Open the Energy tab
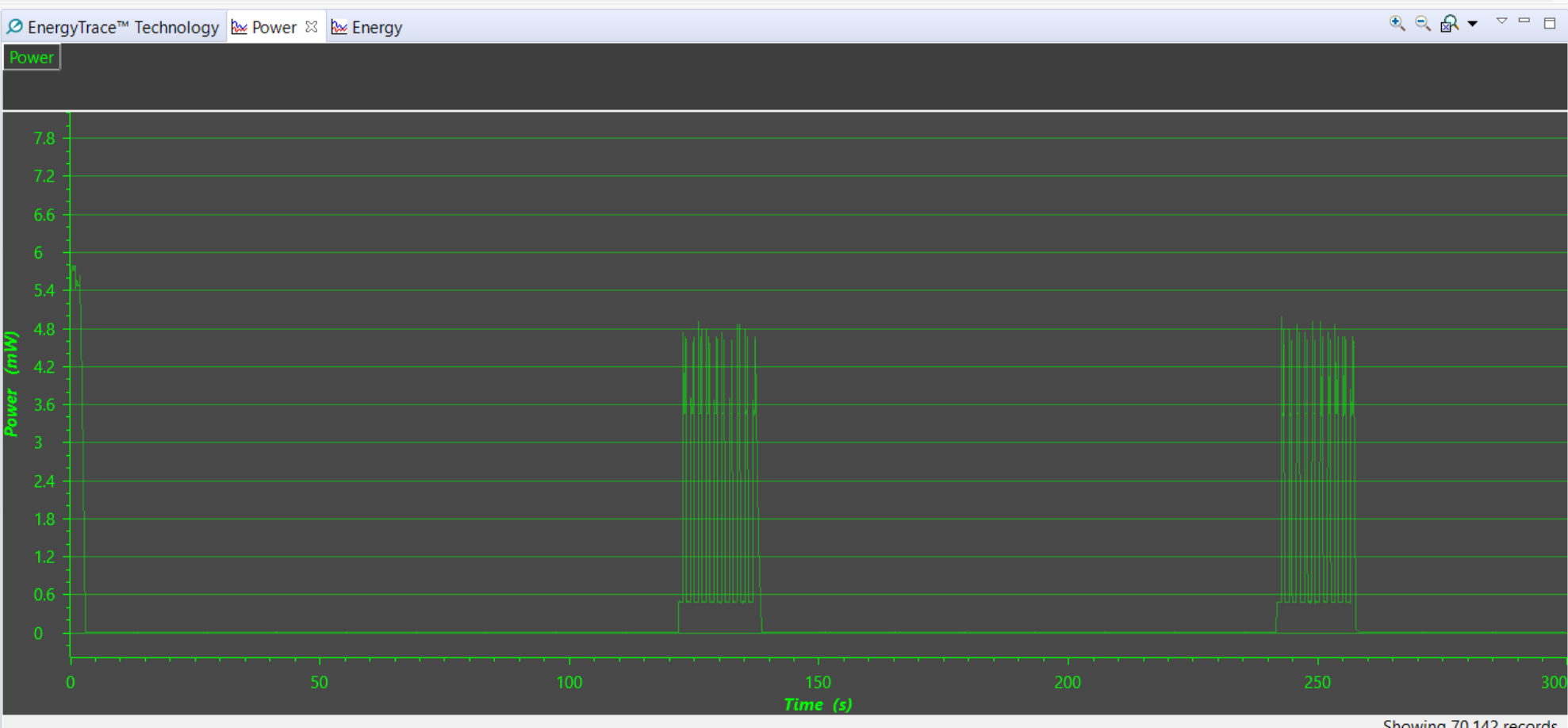This screenshot has height=728, width=1568. 367,27
